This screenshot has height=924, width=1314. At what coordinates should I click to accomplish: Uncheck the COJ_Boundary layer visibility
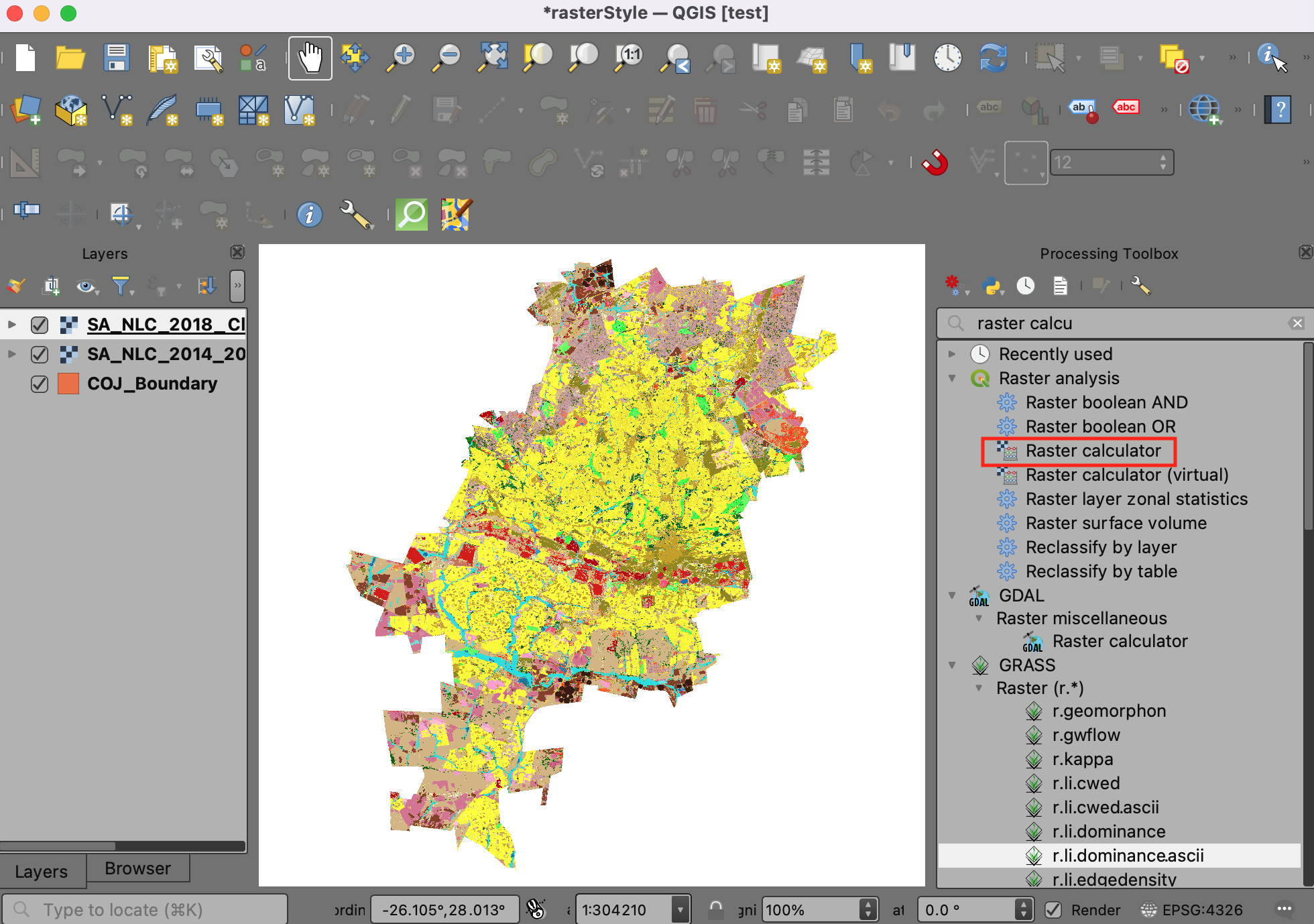point(40,384)
